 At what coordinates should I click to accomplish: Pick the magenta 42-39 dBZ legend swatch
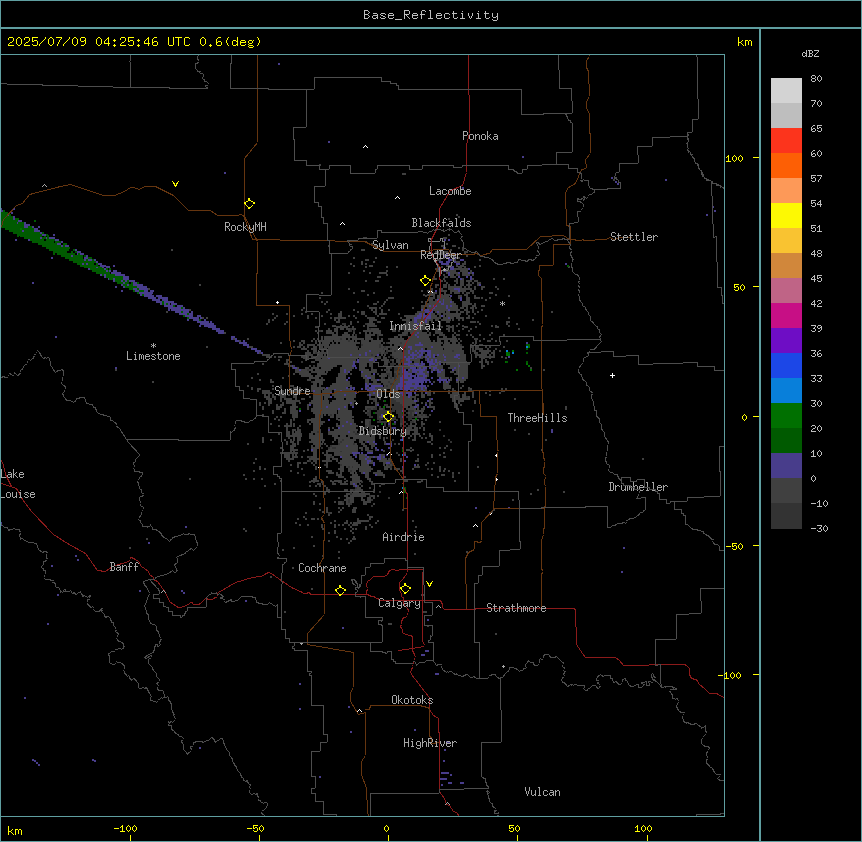pos(786,315)
